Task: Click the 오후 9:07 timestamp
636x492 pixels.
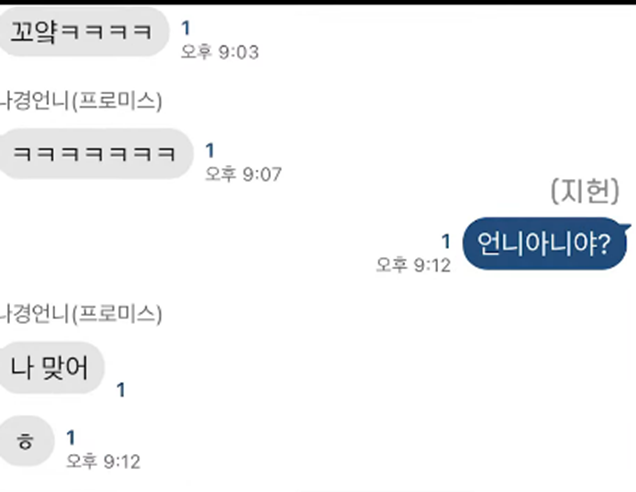Action: tap(243, 174)
